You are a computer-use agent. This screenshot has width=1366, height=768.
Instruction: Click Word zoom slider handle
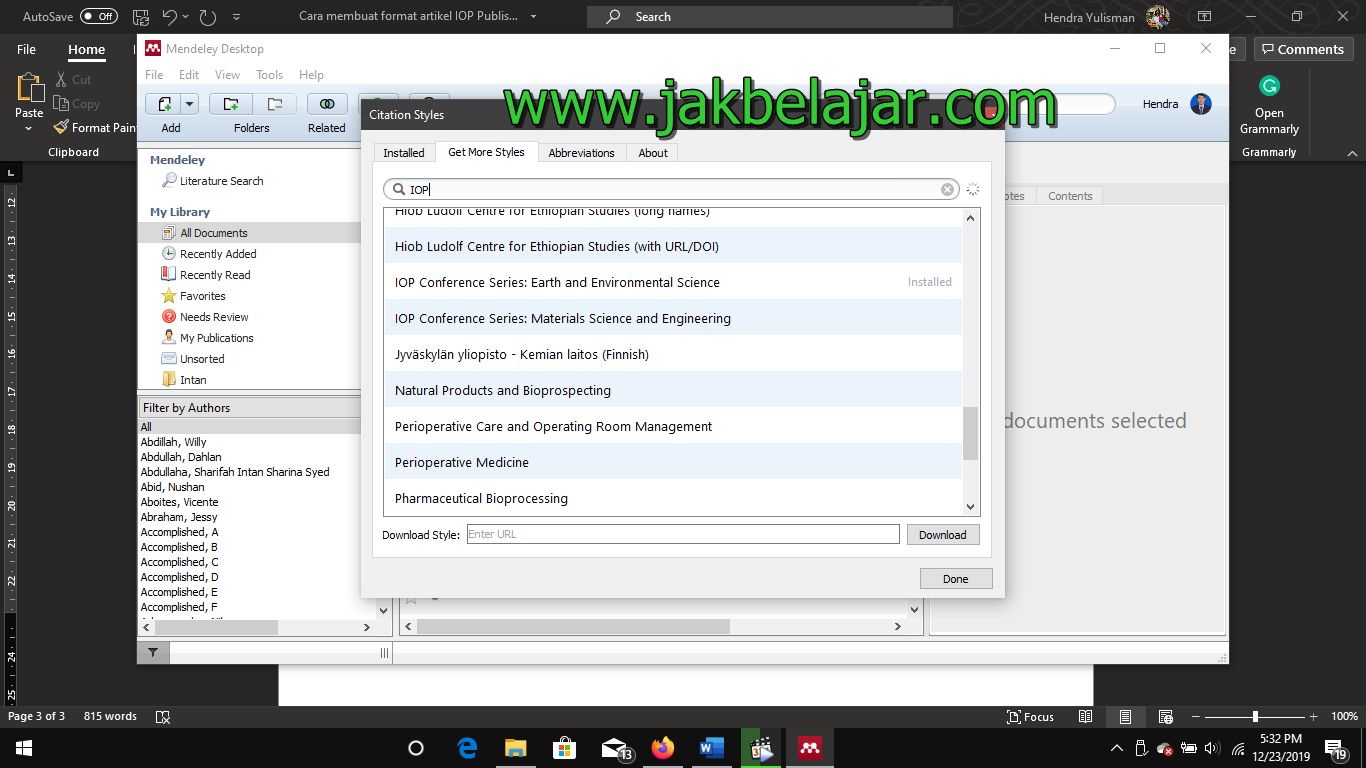(x=1255, y=716)
